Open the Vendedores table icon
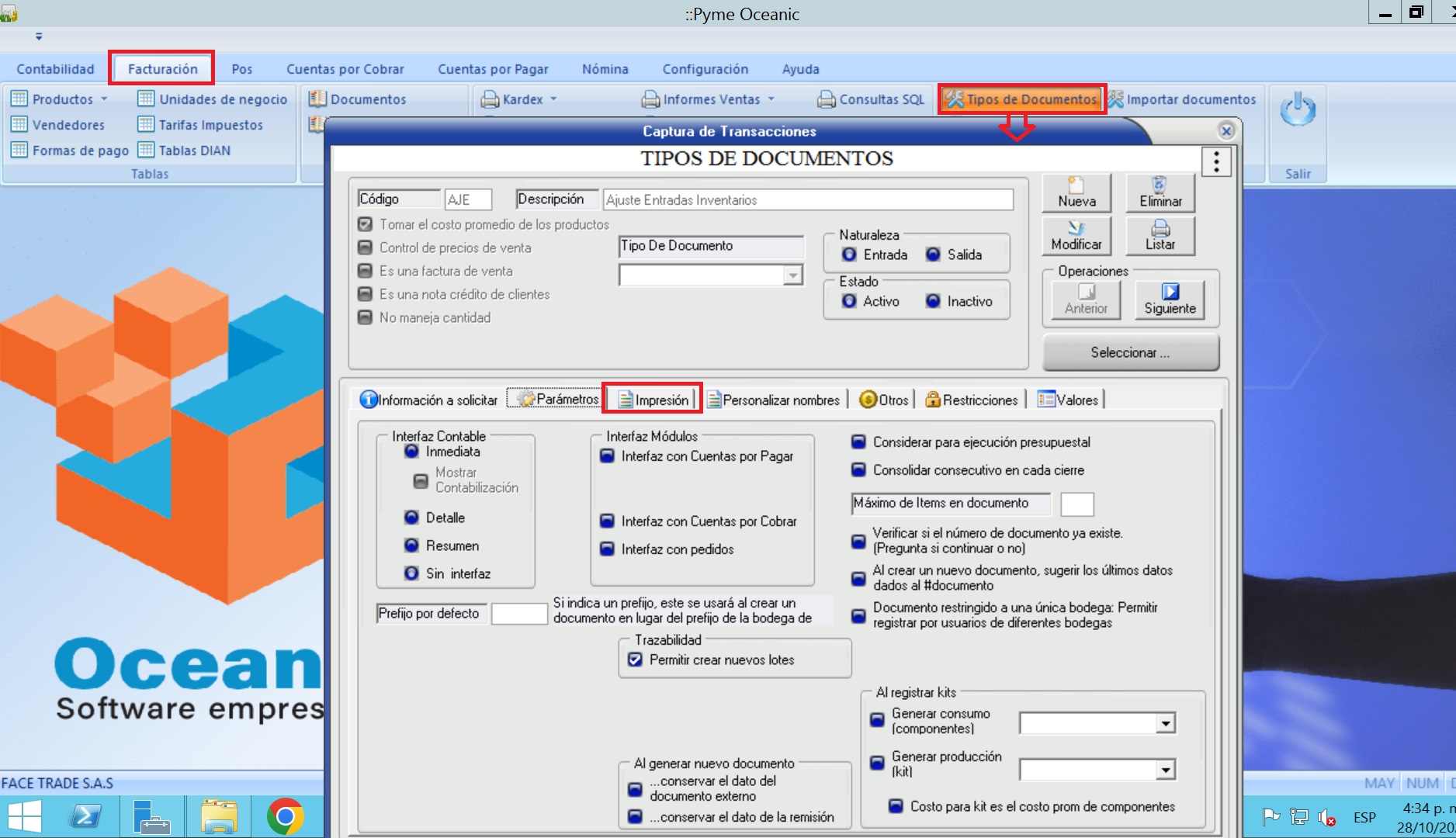1456x838 pixels. tap(19, 124)
